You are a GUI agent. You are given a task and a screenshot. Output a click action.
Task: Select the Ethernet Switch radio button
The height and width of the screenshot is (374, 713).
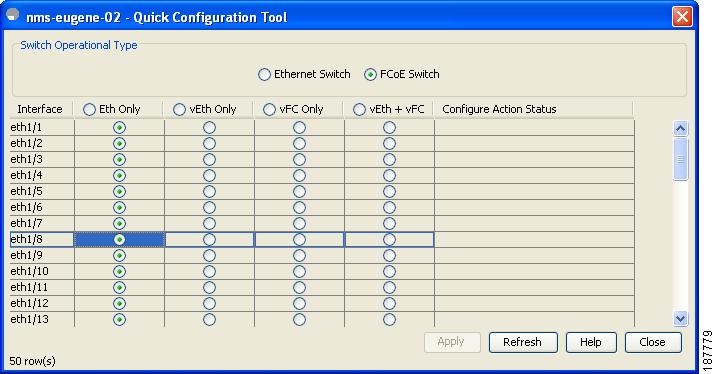(264, 74)
